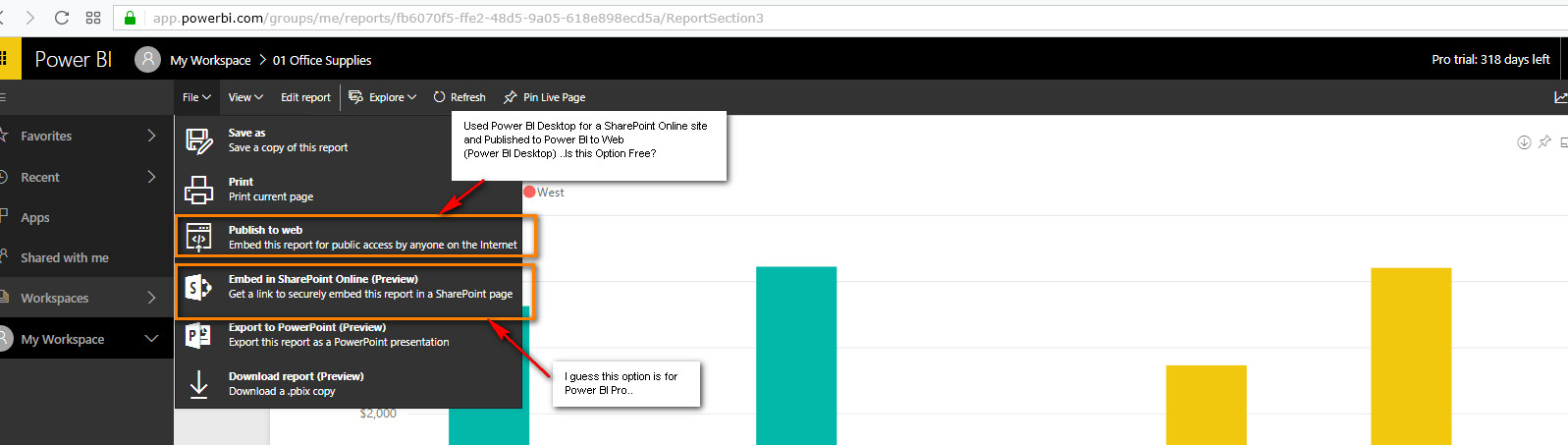Click the Publish to web icon

pos(199,237)
